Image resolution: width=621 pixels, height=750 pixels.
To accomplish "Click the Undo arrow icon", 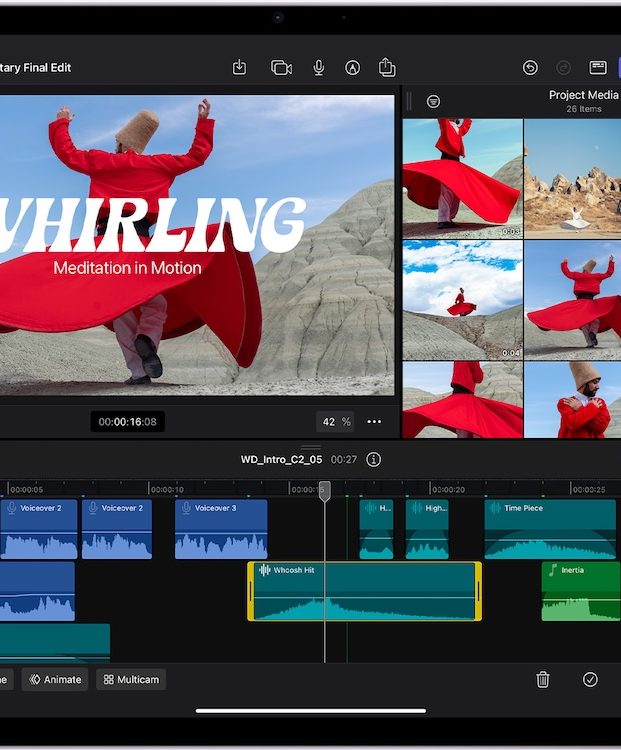I will click(x=530, y=67).
